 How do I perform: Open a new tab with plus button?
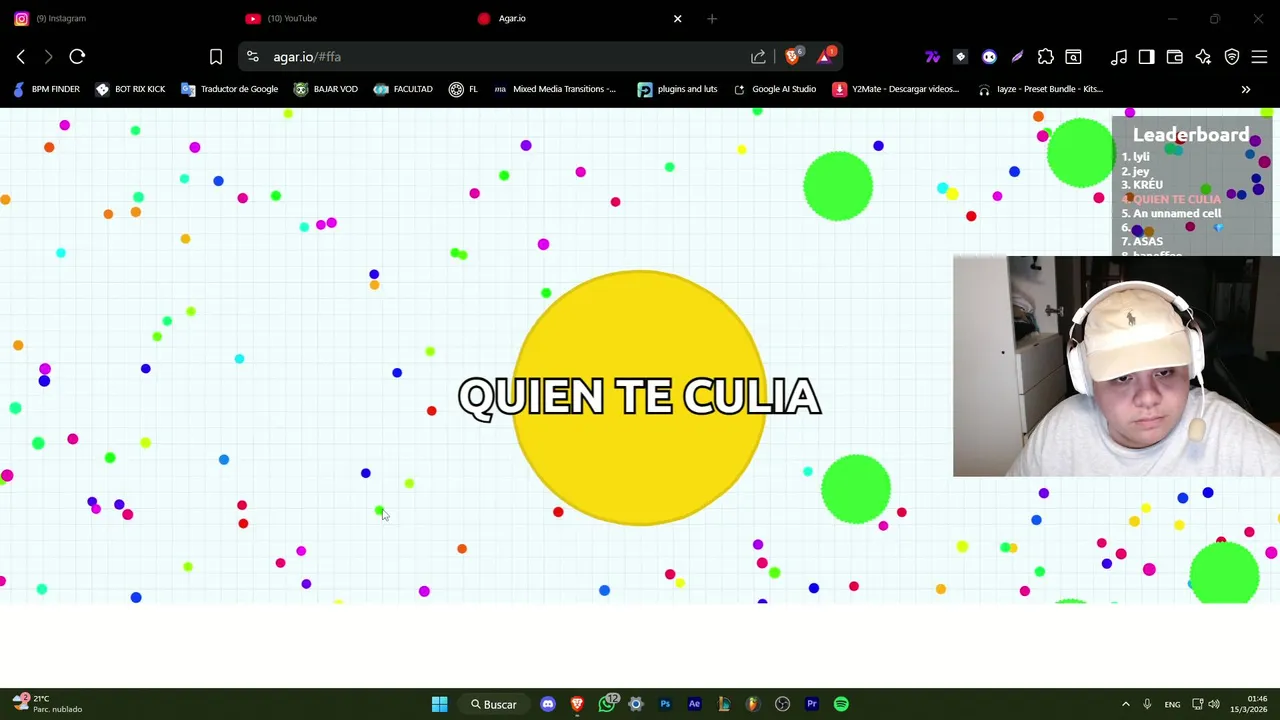click(712, 18)
